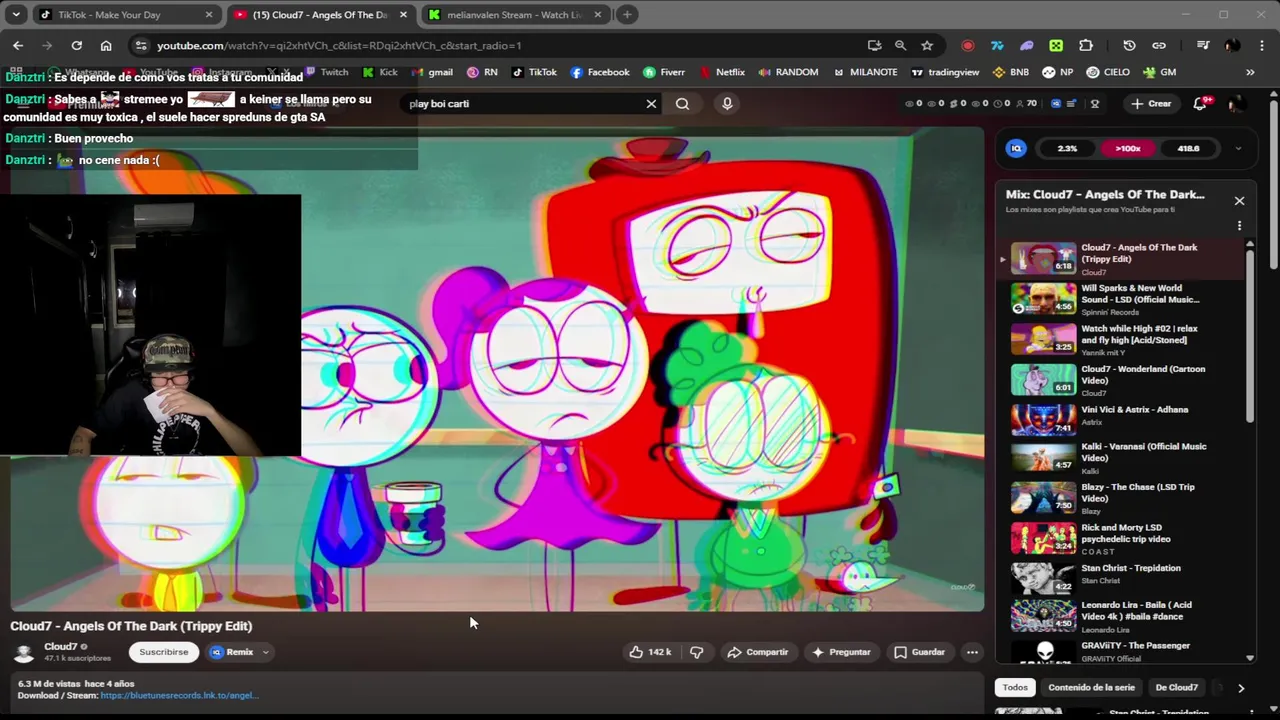Open the tab search dropdown arrow
The image size is (1280, 720).
pyautogui.click(x=16, y=15)
